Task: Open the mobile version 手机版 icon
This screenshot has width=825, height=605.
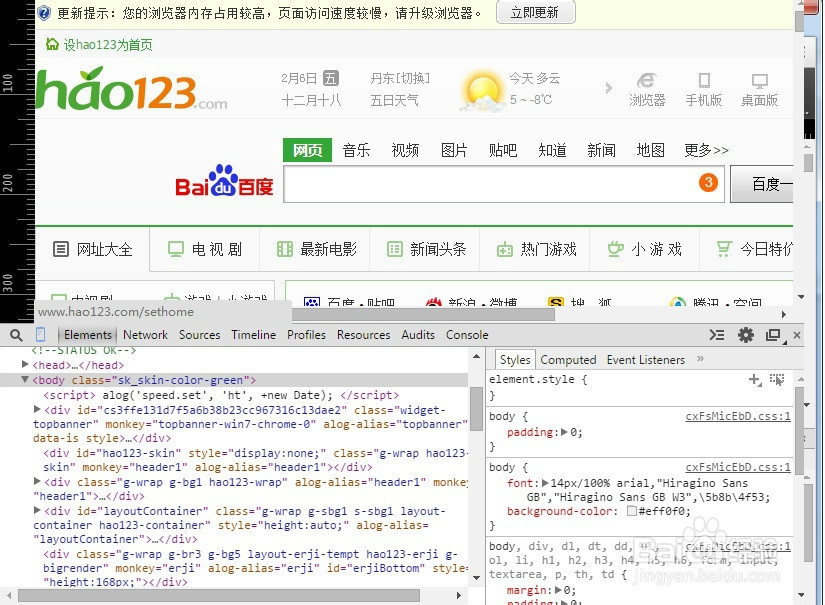Action: click(703, 89)
